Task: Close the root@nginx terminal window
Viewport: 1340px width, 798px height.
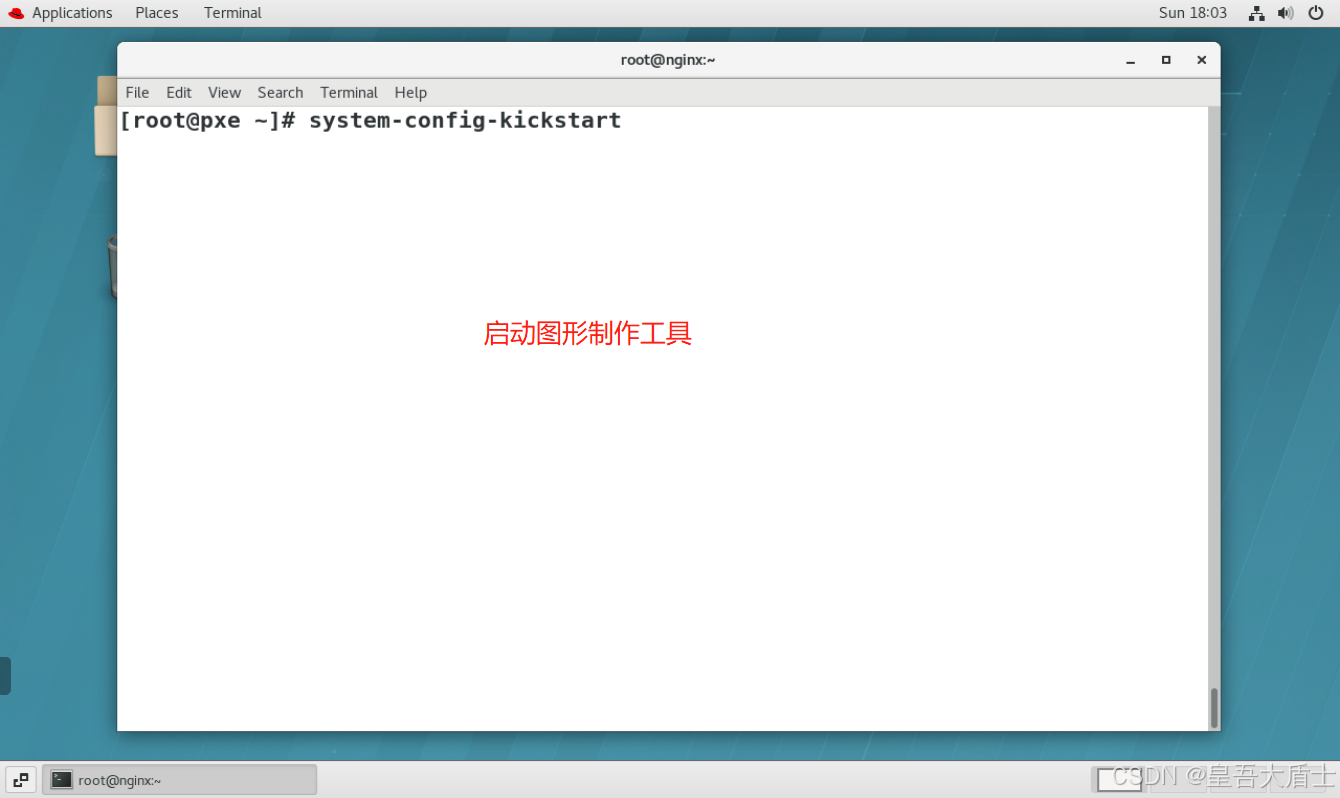Action: (x=1202, y=60)
